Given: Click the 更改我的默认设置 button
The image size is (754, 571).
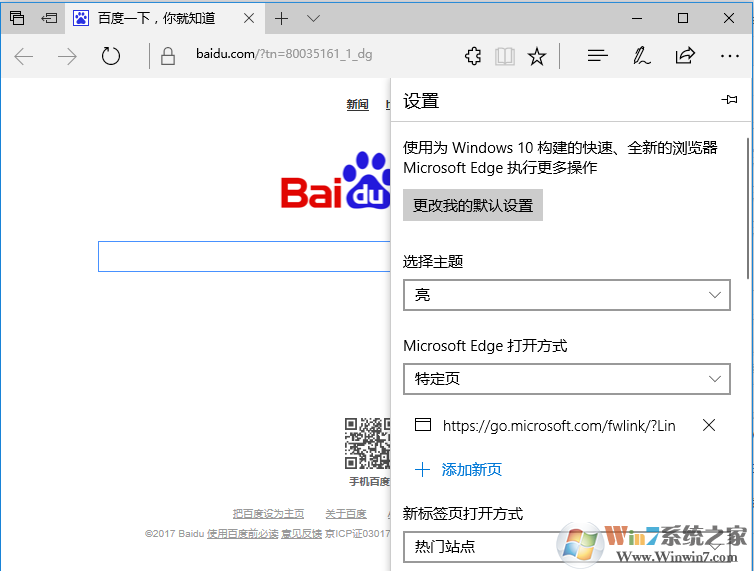Looking at the screenshot, I should tap(473, 205).
